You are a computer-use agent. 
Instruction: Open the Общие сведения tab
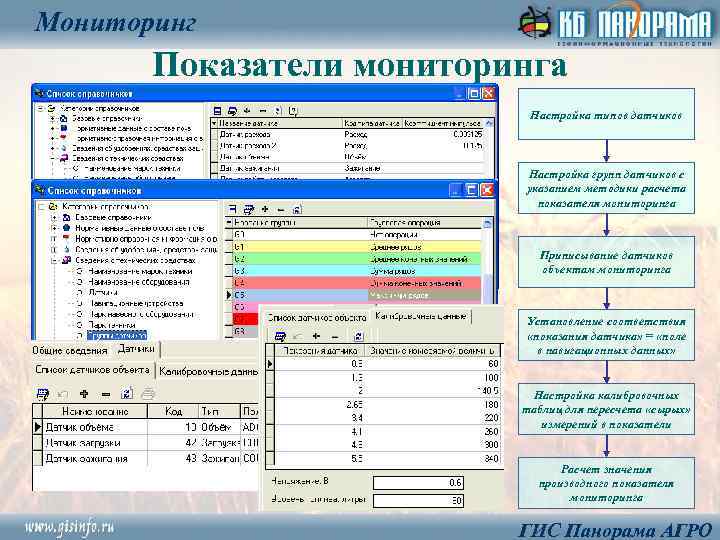click(x=69, y=350)
